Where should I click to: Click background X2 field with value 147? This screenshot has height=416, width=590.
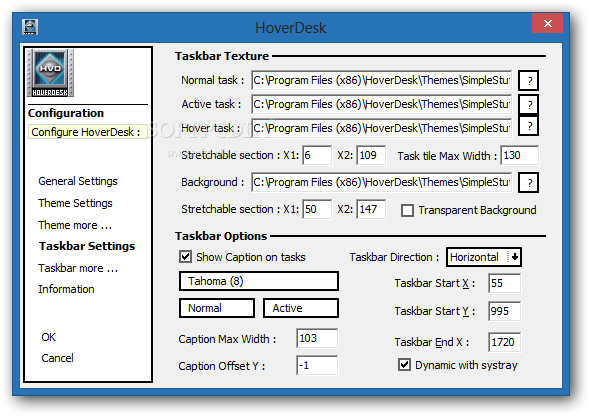371,209
